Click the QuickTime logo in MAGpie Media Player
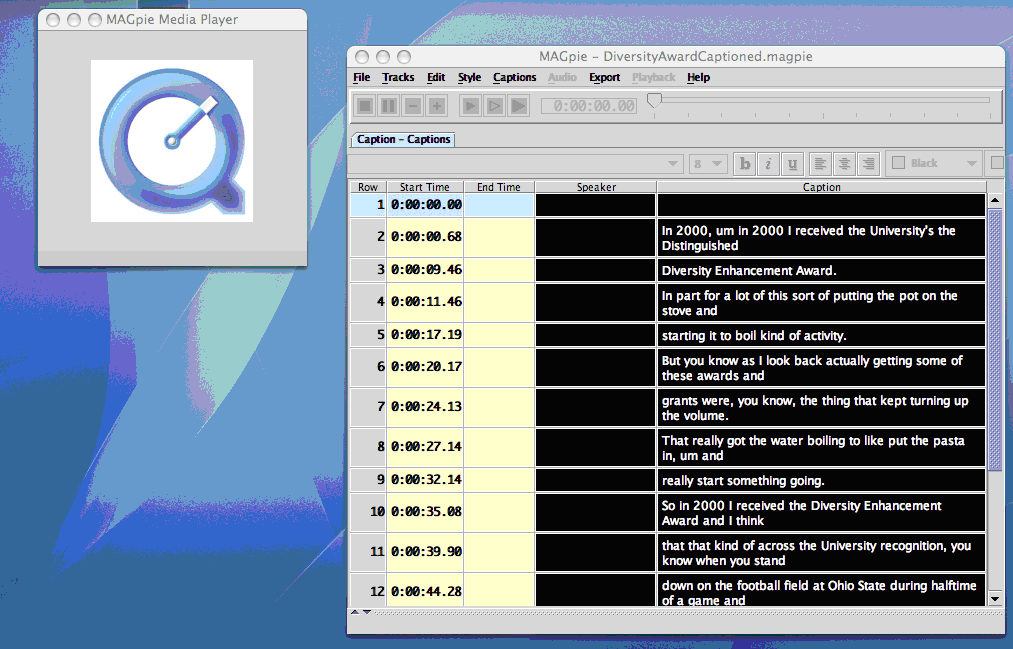Viewport: 1013px width, 649px height. (x=172, y=141)
